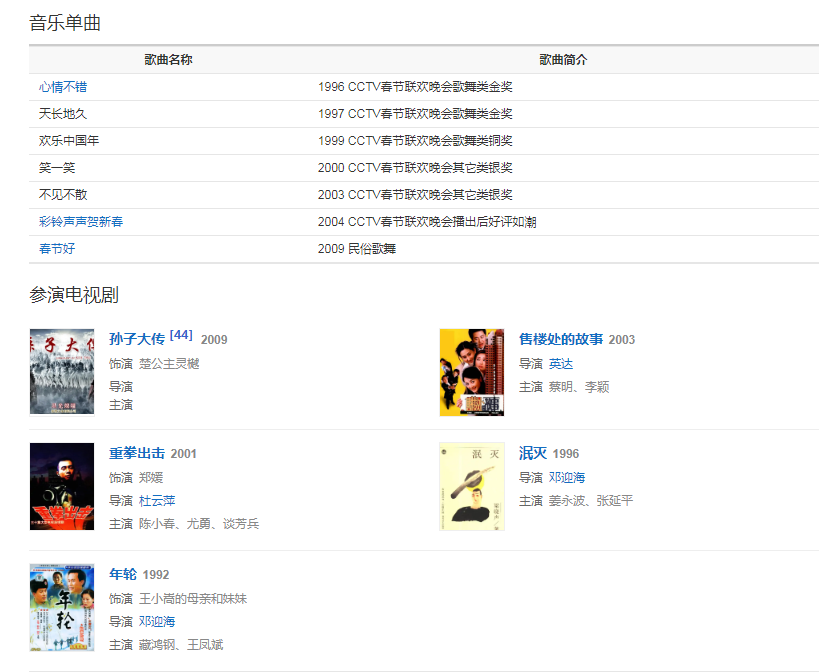The image size is (838, 672).
Task: Open the 泯灭 title link
Action: (x=533, y=453)
